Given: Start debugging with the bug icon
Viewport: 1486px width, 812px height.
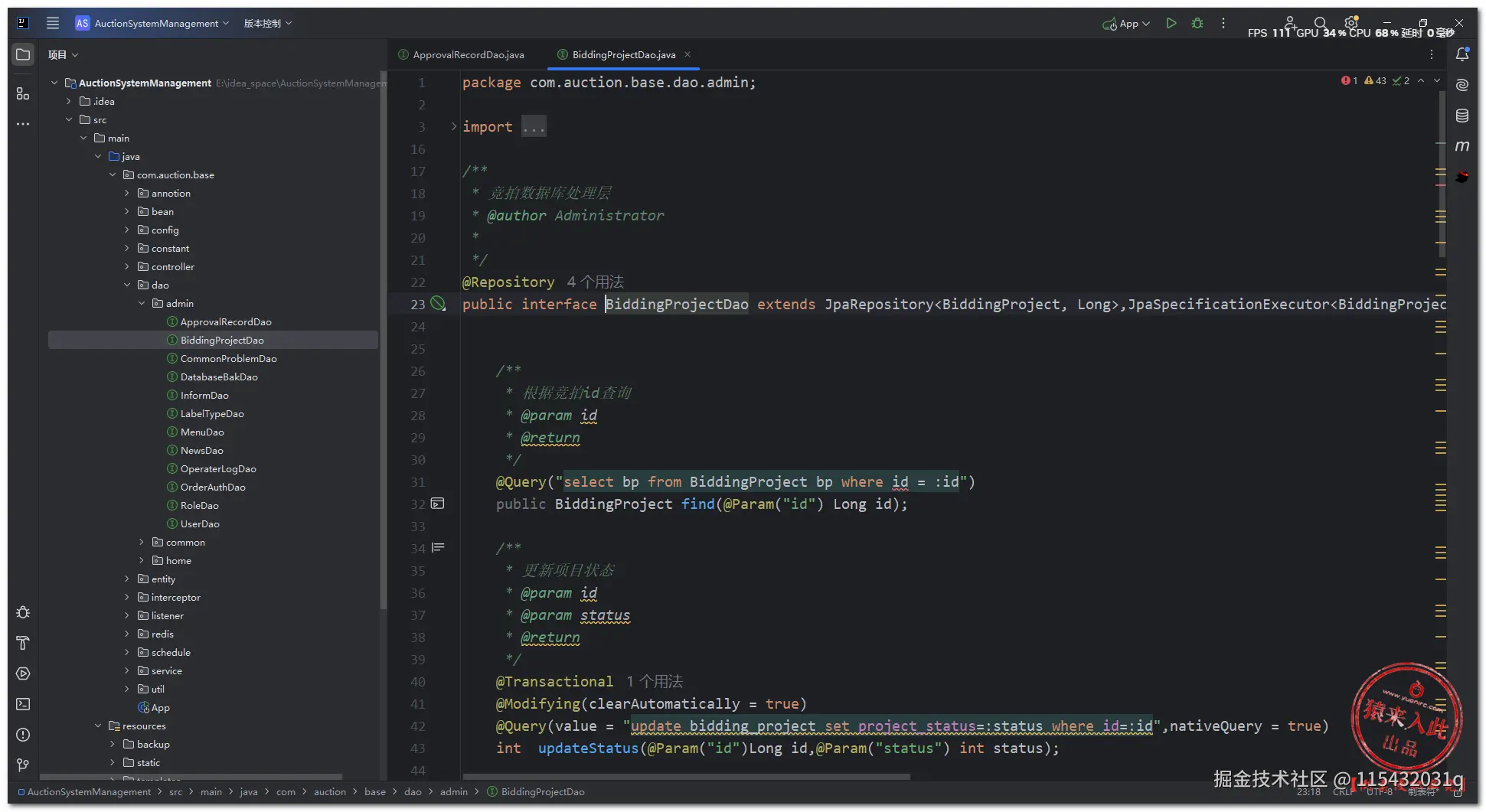Looking at the screenshot, I should coord(1197,23).
